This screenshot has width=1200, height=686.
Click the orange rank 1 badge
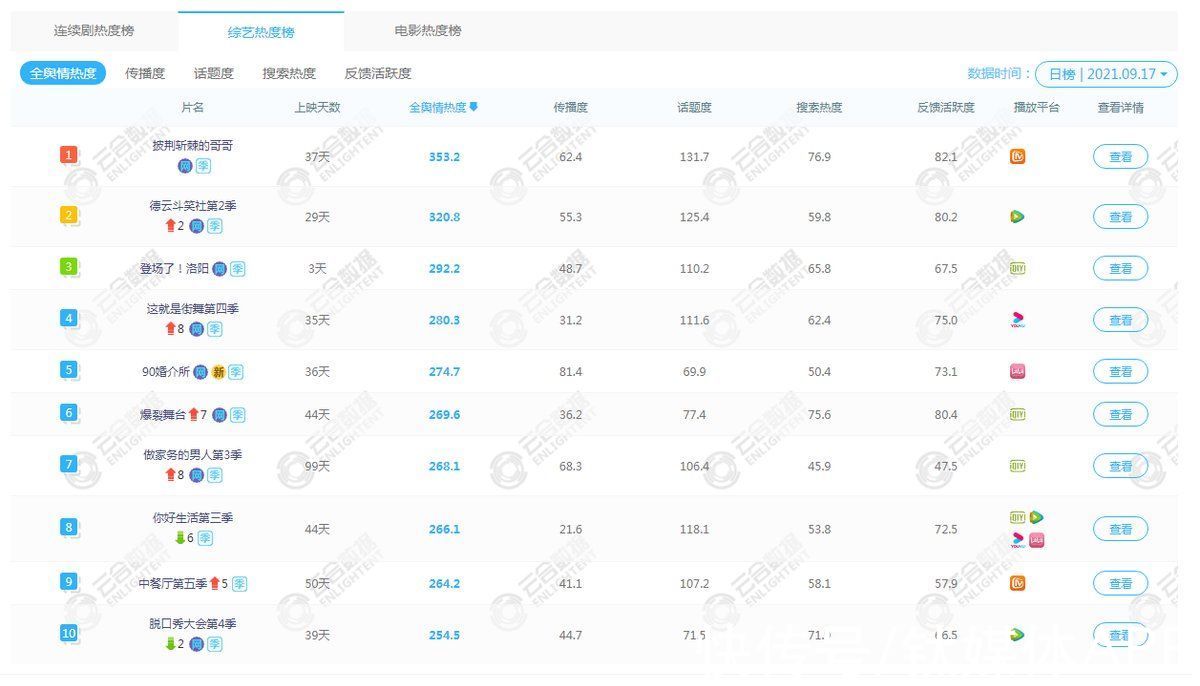click(68, 155)
